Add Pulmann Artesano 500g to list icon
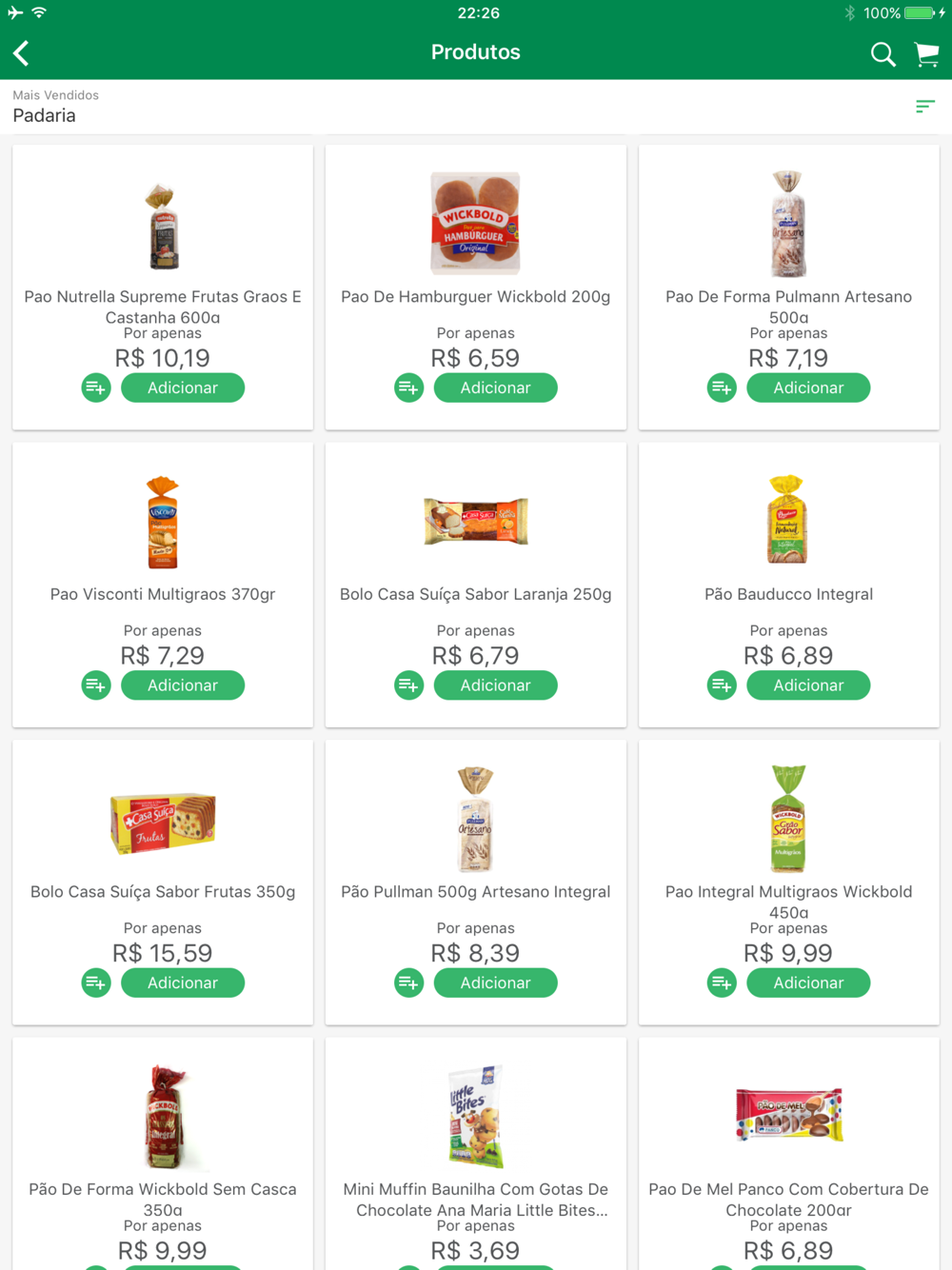The width and height of the screenshot is (952, 1270). tap(722, 387)
